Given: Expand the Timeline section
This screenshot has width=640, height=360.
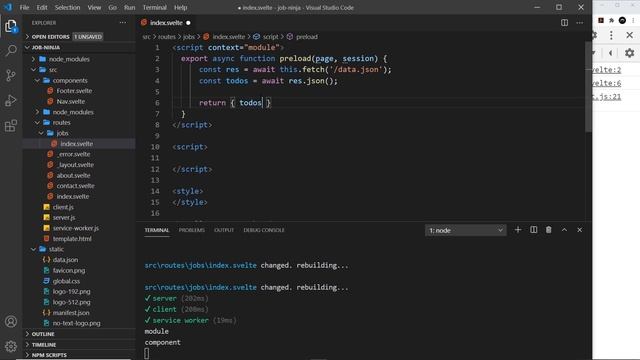Looking at the screenshot, I should [x=80, y=344].
